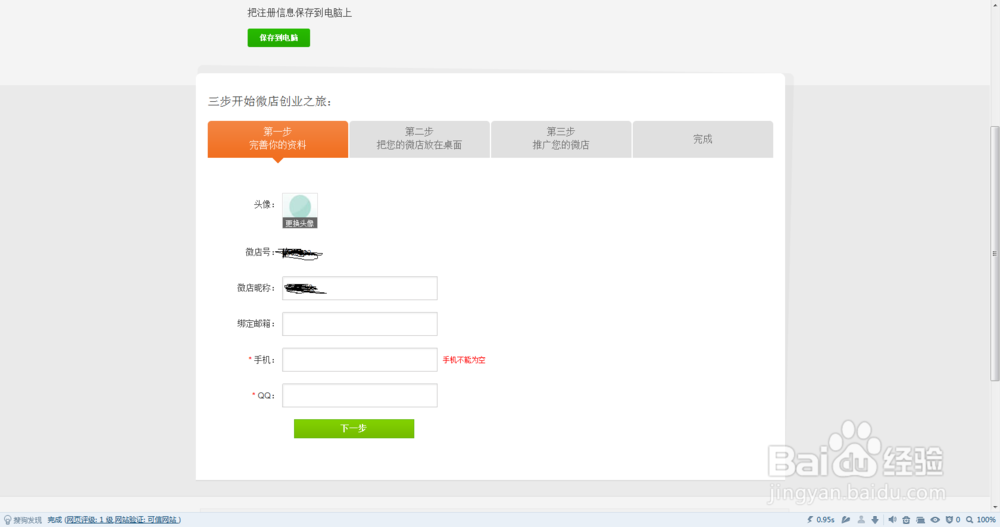
Task: Click the scrollbar down arrow at the bottom
Action: click(x=994, y=508)
